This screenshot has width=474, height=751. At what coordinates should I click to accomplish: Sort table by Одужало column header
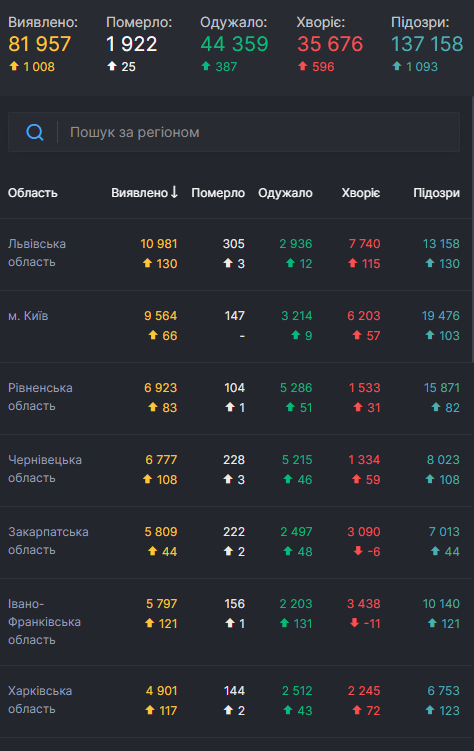(x=285, y=193)
